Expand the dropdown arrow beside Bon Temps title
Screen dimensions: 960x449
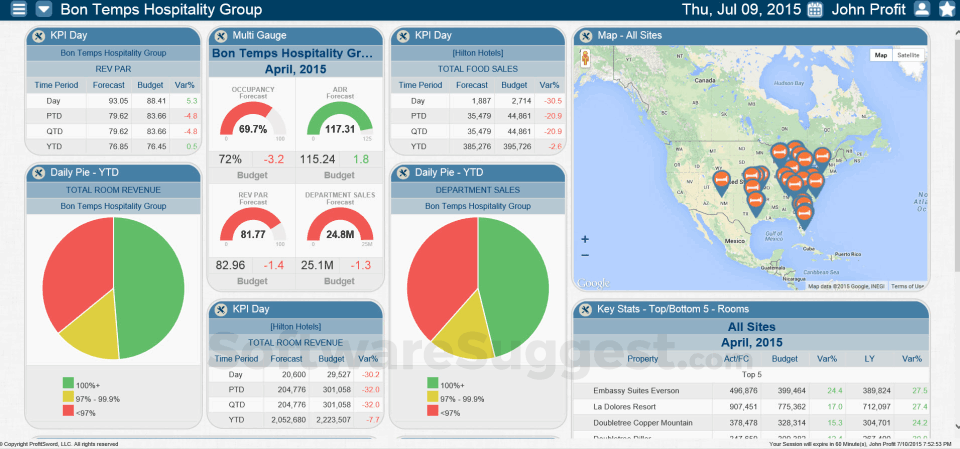click(x=44, y=9)
